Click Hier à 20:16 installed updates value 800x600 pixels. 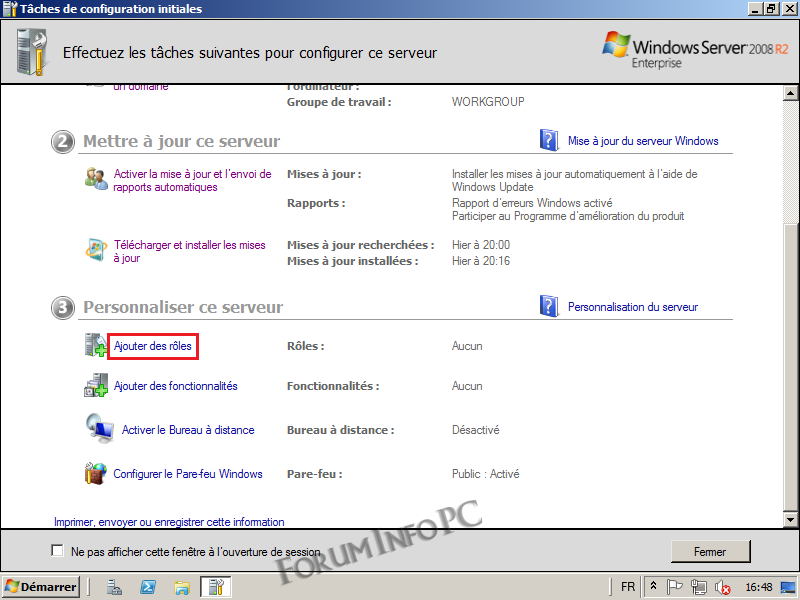click(x=481, y=261)
